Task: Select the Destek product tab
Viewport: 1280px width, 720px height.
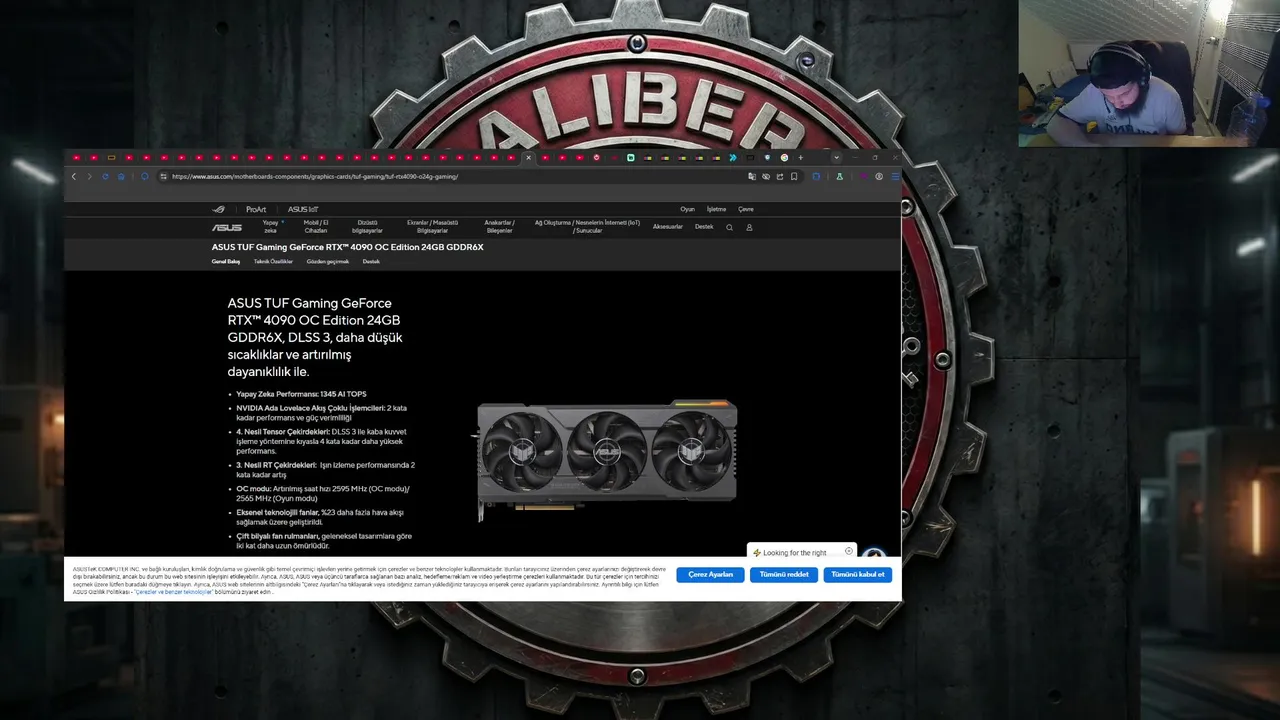Action: (371, 261)
